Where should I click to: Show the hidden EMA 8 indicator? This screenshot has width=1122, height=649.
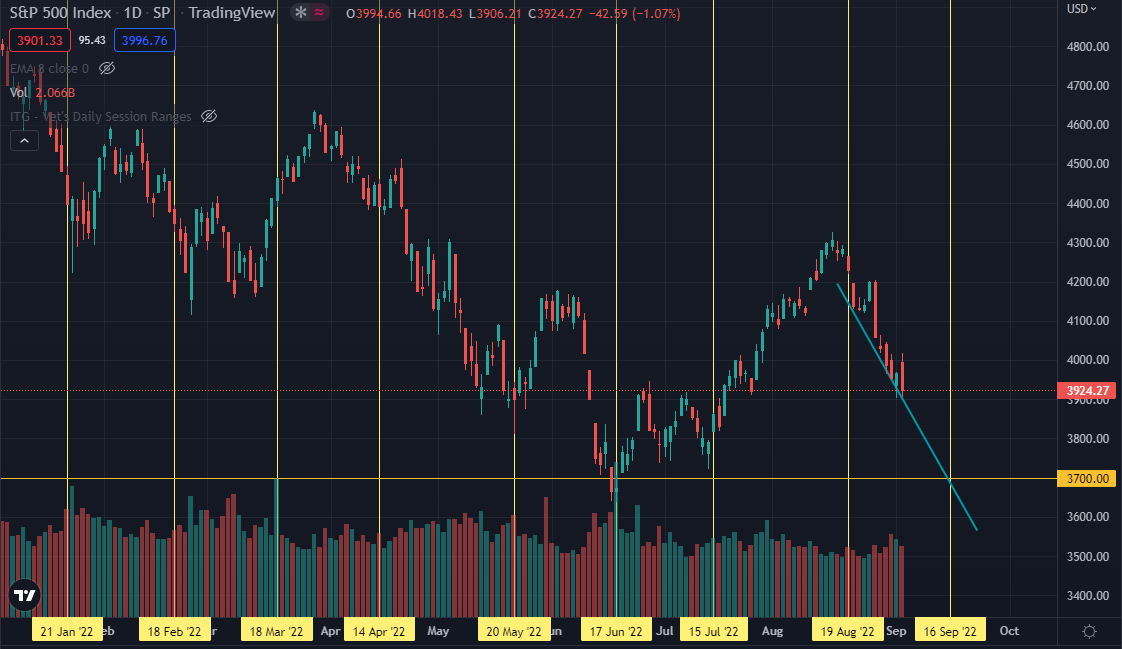pyautogui.click(x=107, y=69)
